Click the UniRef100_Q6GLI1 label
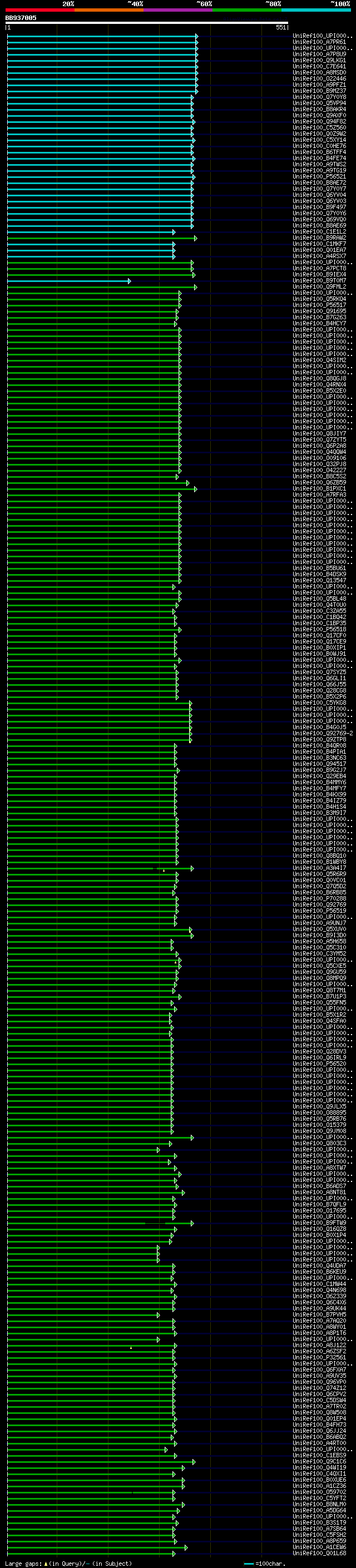Image resolution: width=356 pixels, height=1568 pixels. (x=319, y=679)
